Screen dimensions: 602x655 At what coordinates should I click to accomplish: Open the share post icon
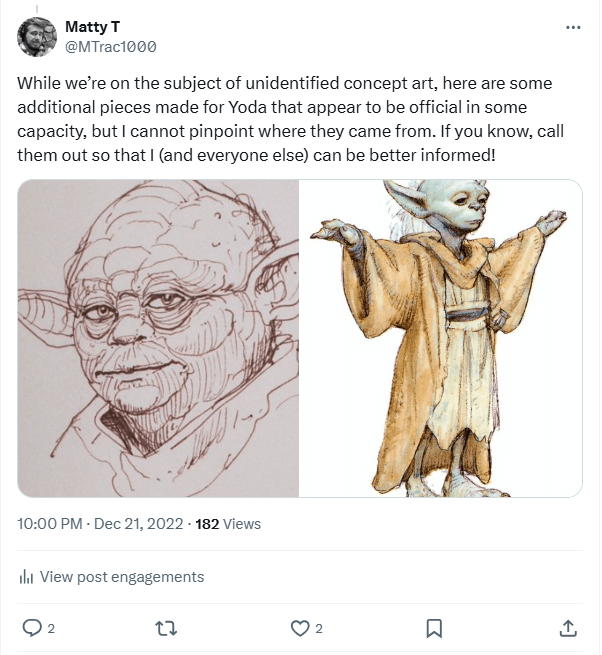coord(567,628)
